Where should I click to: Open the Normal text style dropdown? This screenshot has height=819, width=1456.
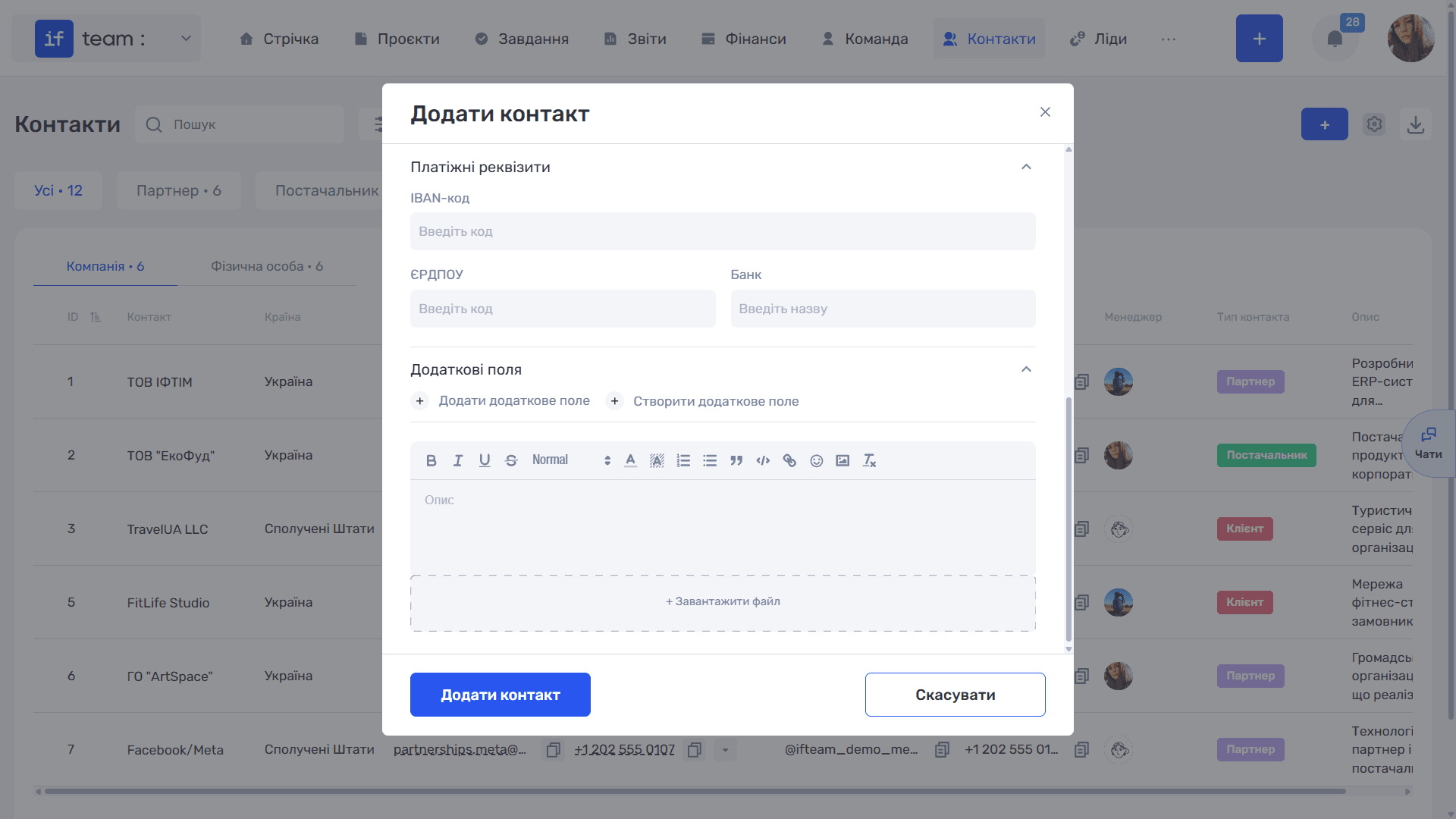pos(571,460)
